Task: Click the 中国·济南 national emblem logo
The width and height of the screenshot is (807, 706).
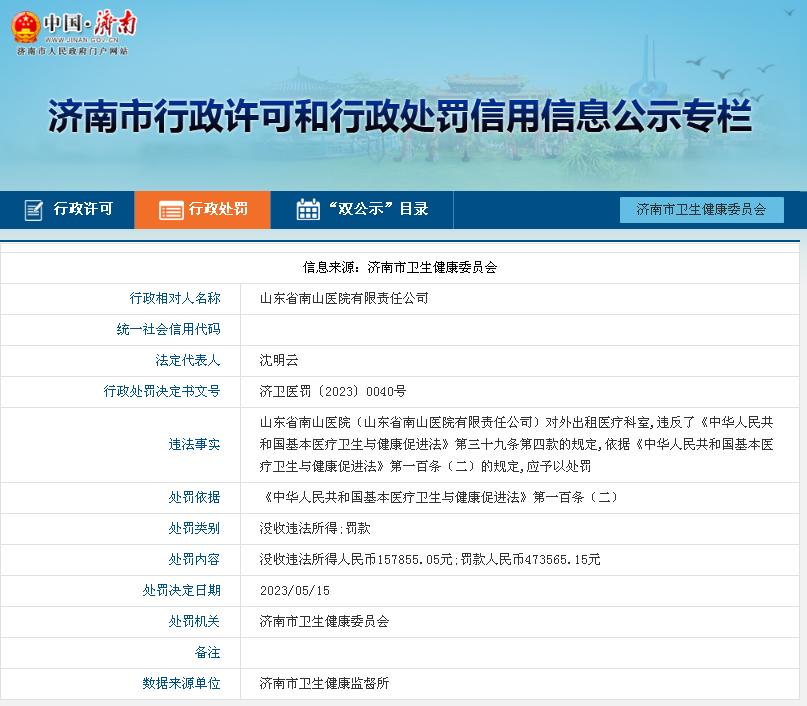Action: click(24, 24)
